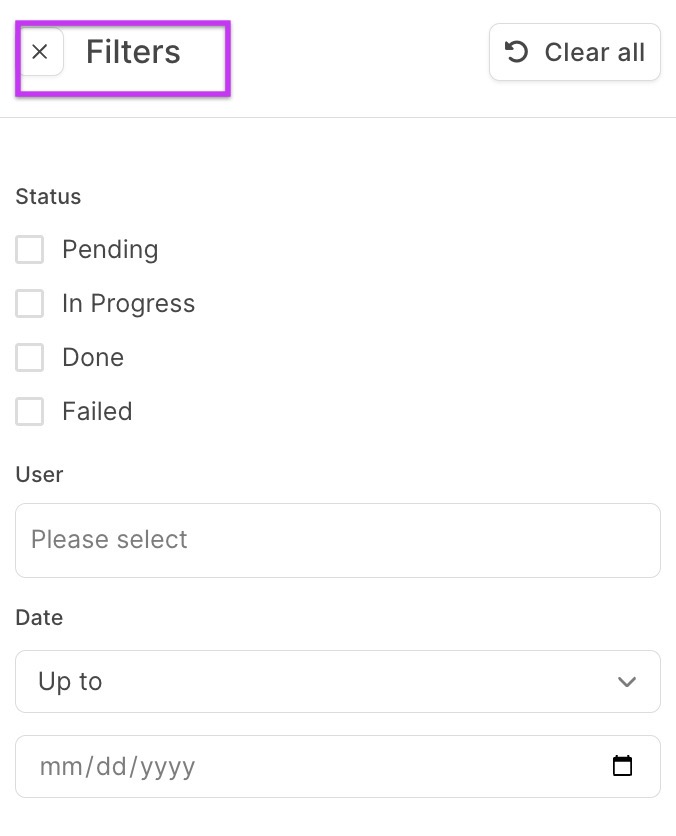Click the Status section label
Screen dimensions: 676x836
tap(48, 197)
